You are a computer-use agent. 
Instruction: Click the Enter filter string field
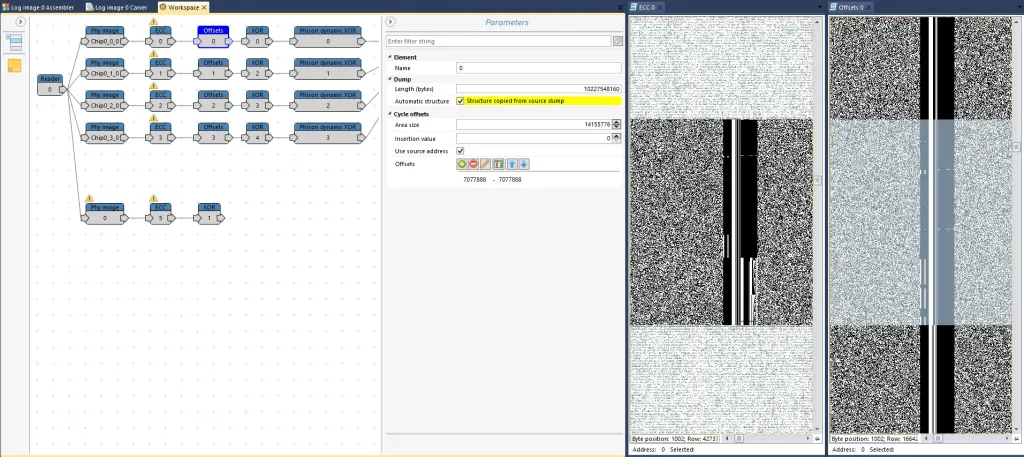tap(499, 41)
